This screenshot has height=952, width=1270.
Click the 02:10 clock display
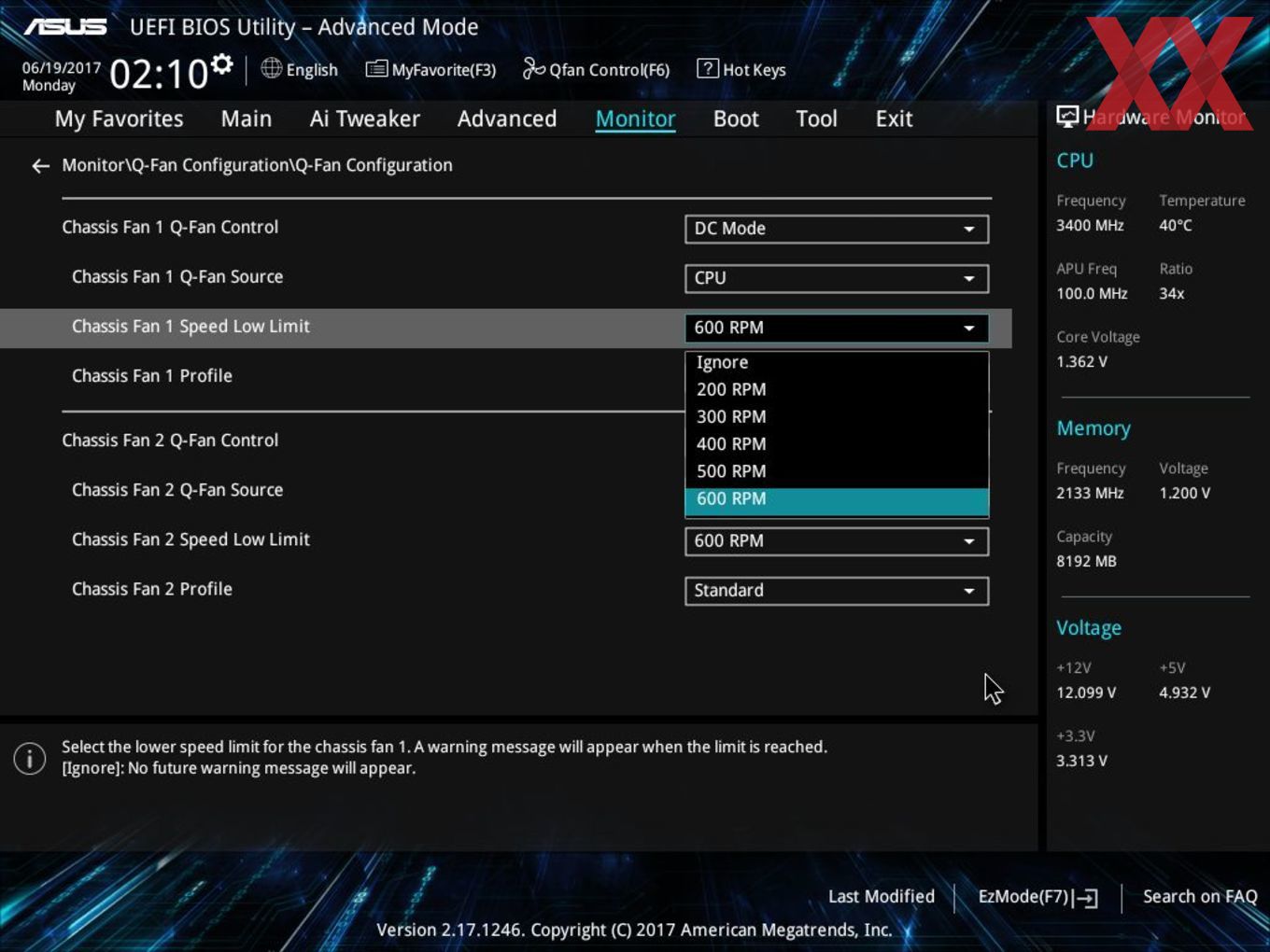click(x=159, y=74)
